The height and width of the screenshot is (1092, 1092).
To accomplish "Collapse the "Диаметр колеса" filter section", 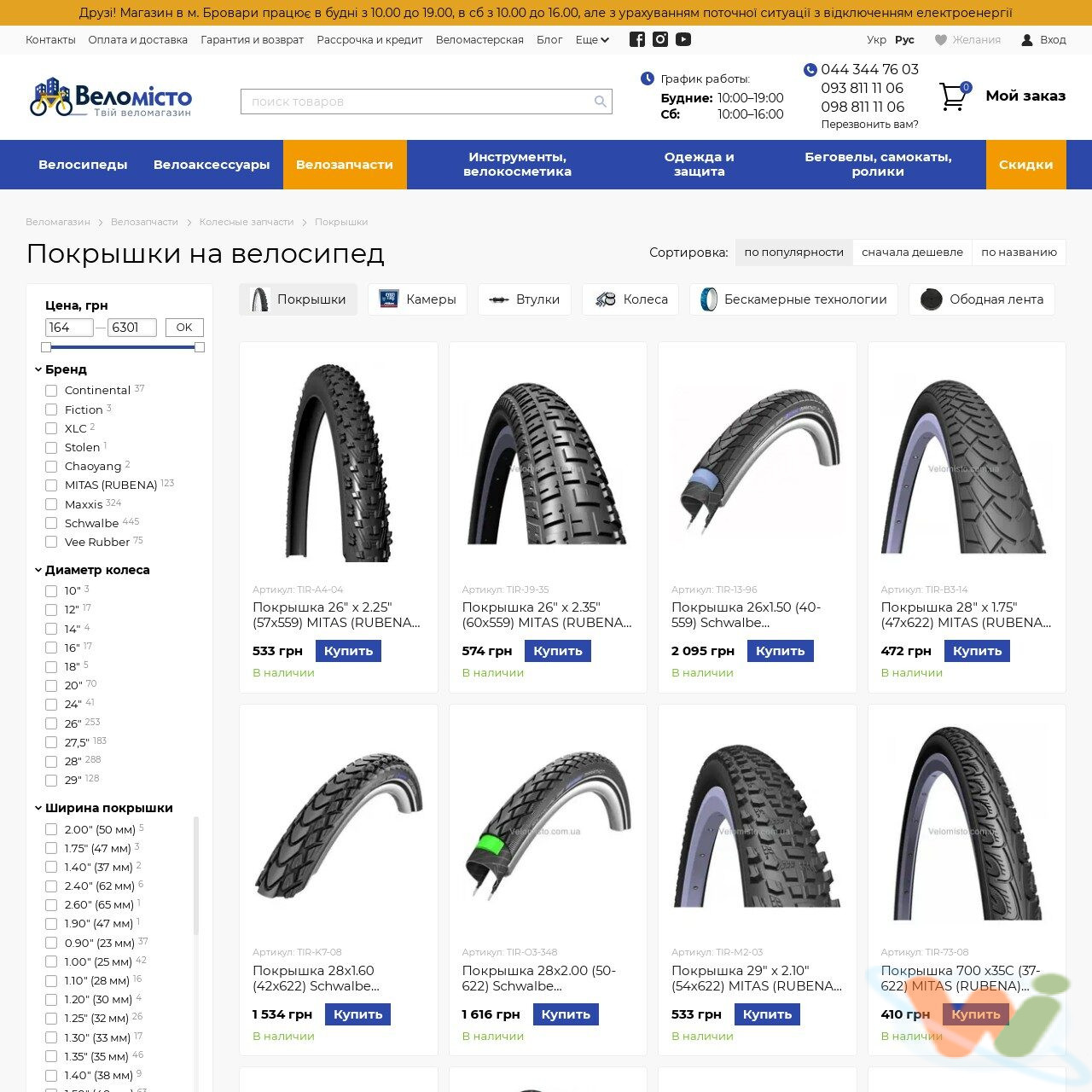I will 38,570.
